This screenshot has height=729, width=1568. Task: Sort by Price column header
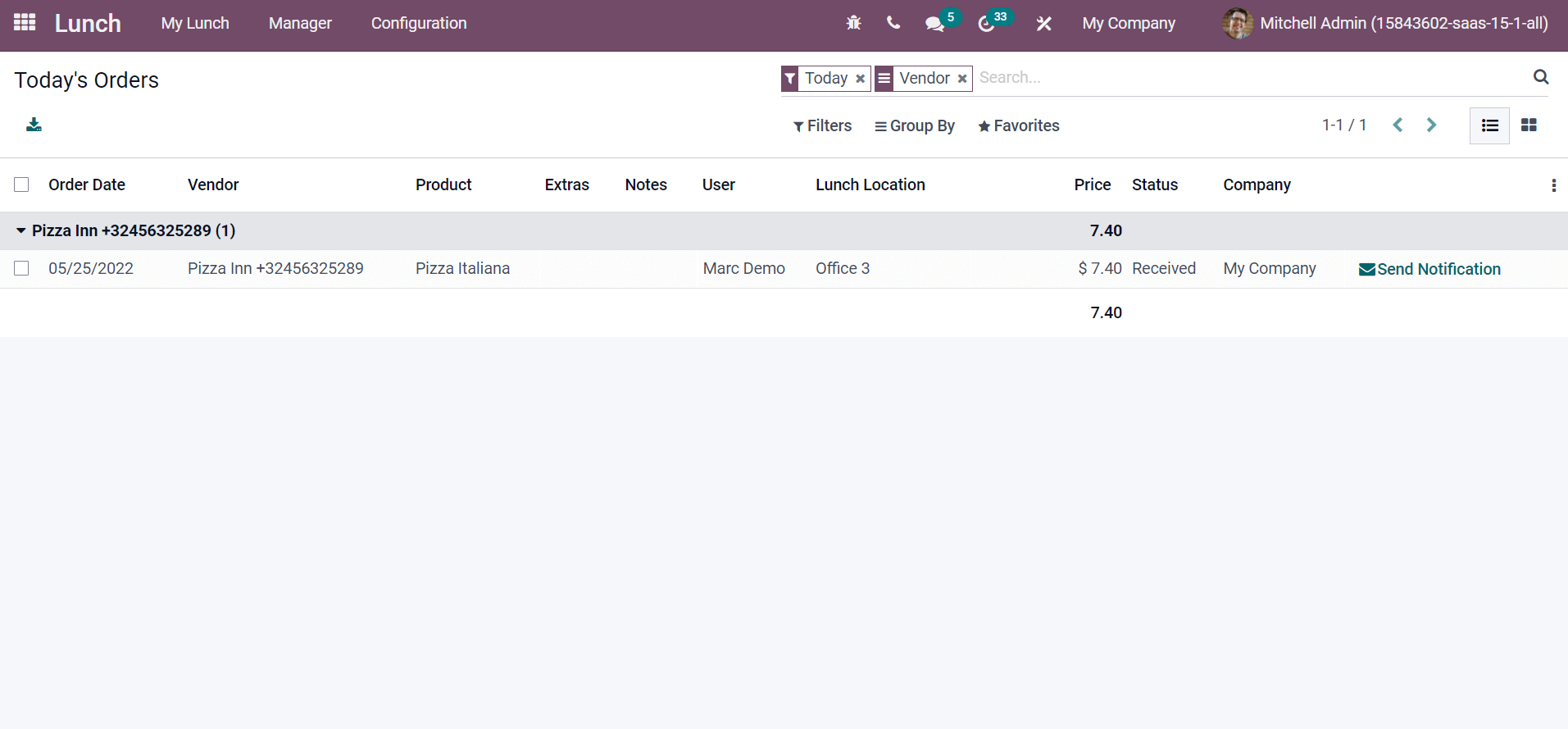tap(1093, 185)
